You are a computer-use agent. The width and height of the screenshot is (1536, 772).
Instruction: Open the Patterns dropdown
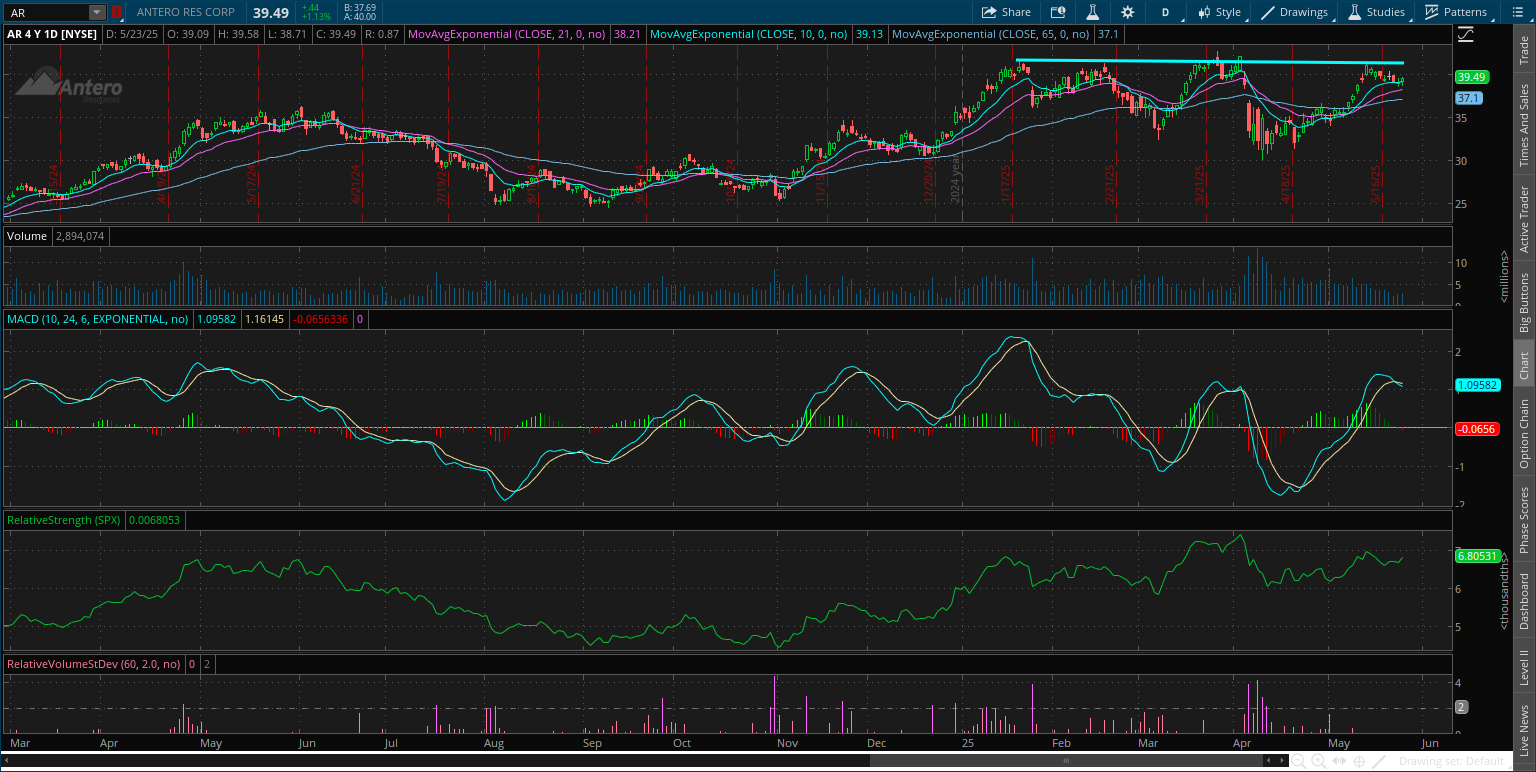[x=1455, y=12]
